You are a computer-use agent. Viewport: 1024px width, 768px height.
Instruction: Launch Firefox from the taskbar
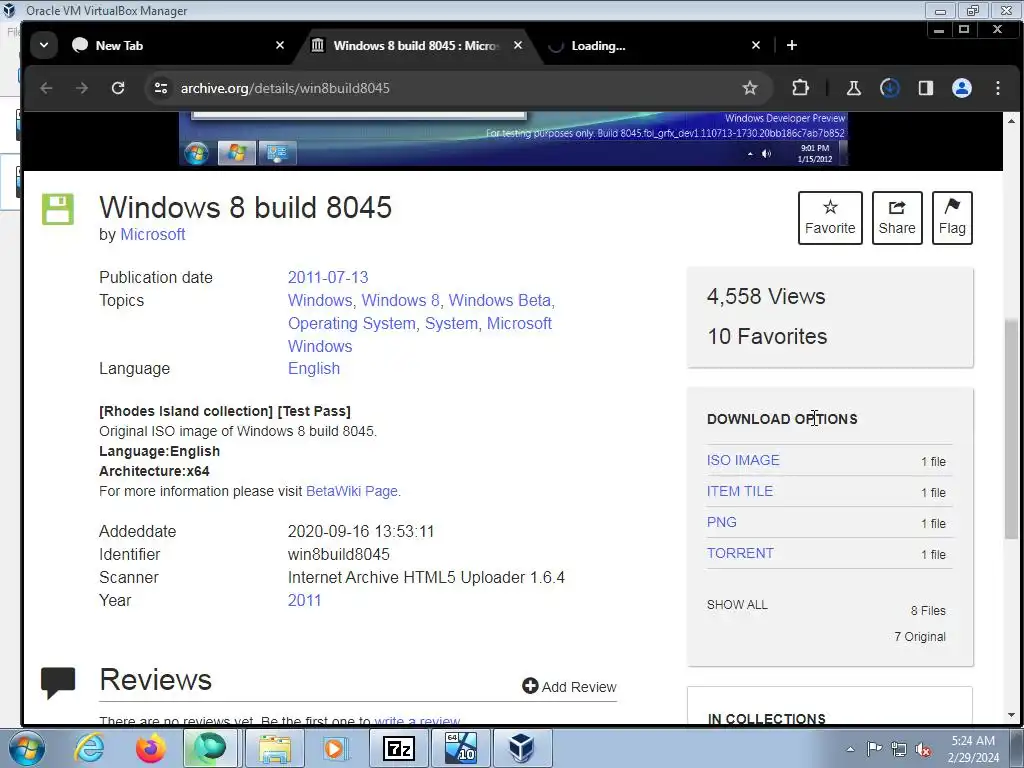click(150, 748)
